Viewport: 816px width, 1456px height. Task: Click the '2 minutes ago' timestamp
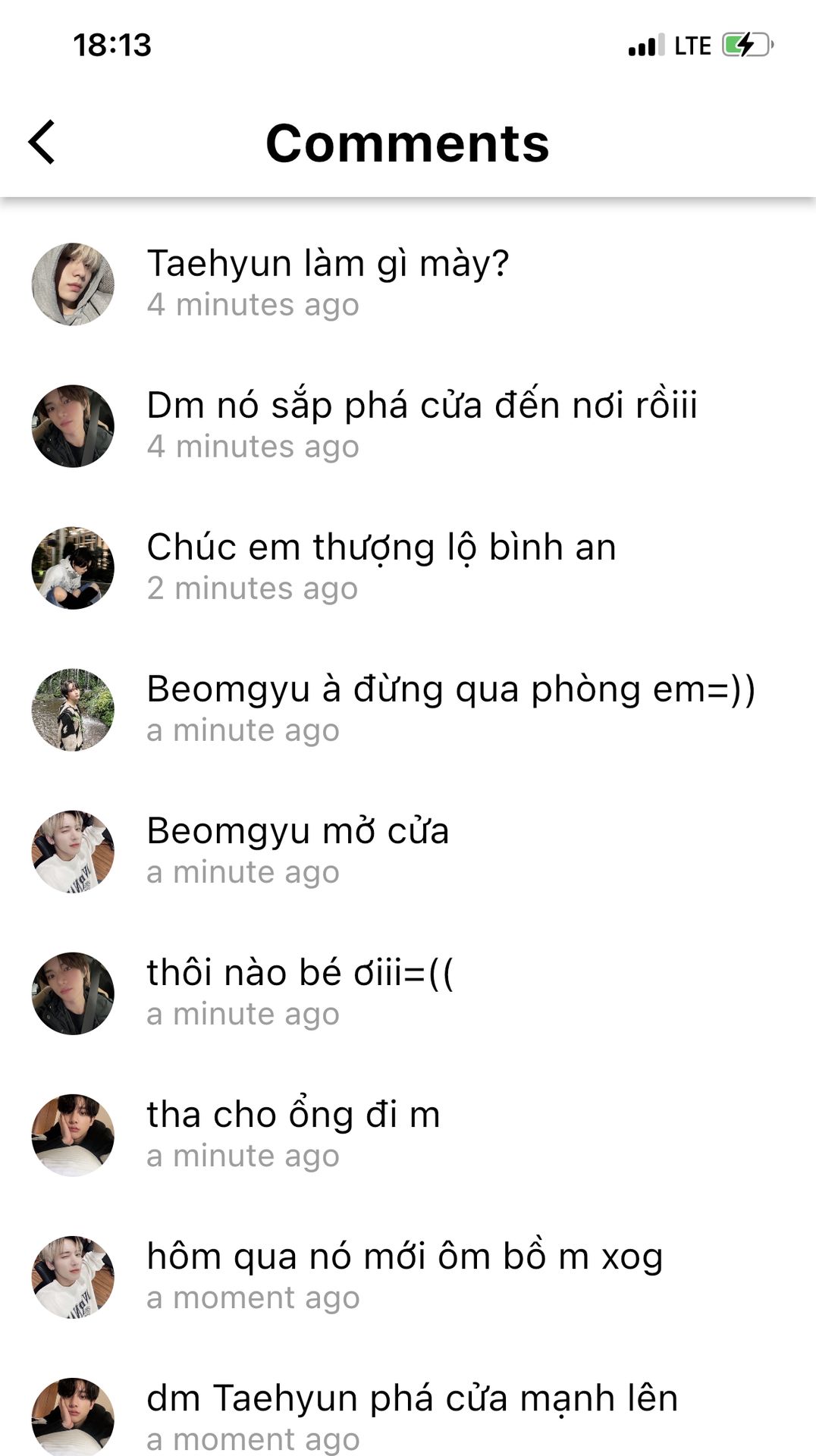tap(253, 589)
